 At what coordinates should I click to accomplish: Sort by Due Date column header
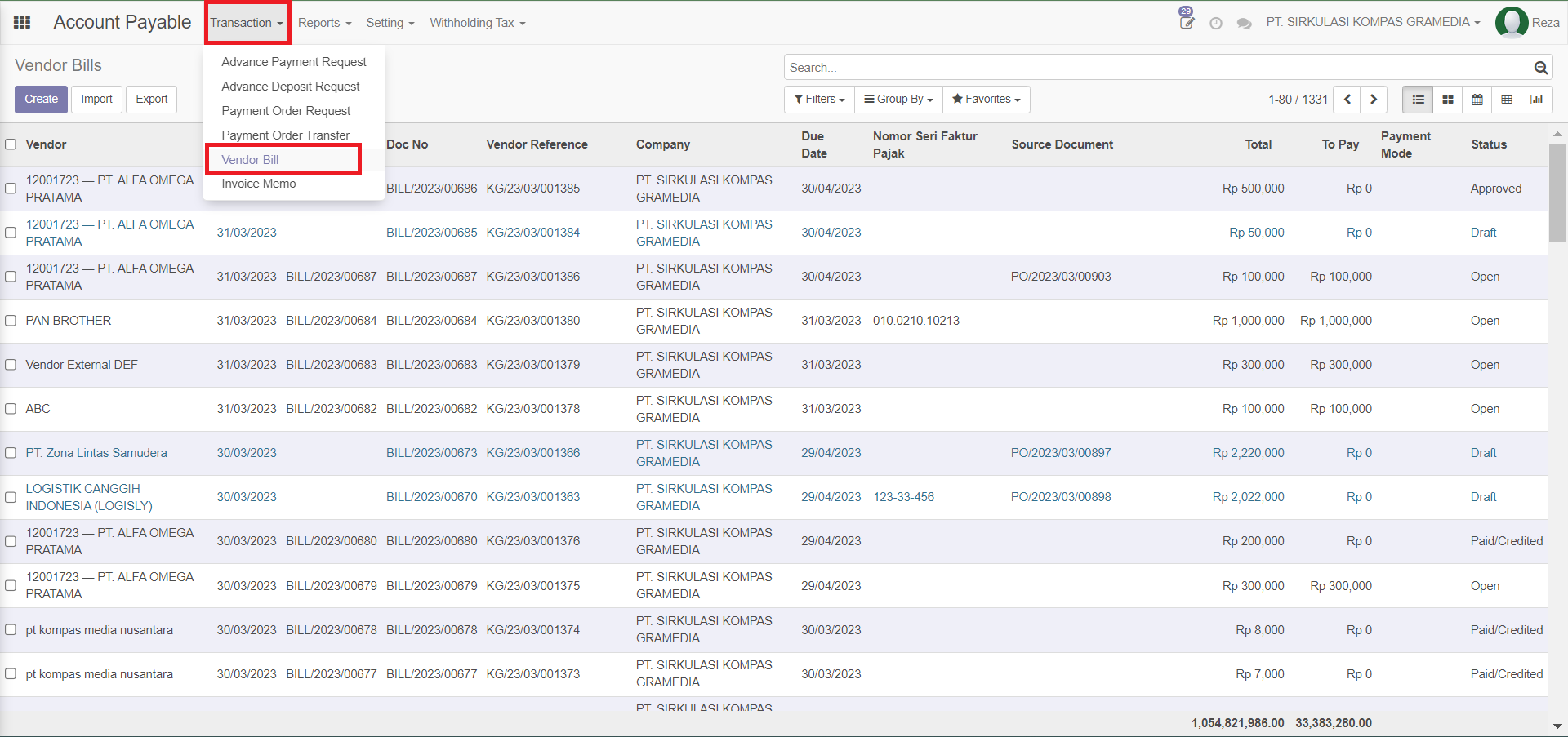[x=814, y=144]
